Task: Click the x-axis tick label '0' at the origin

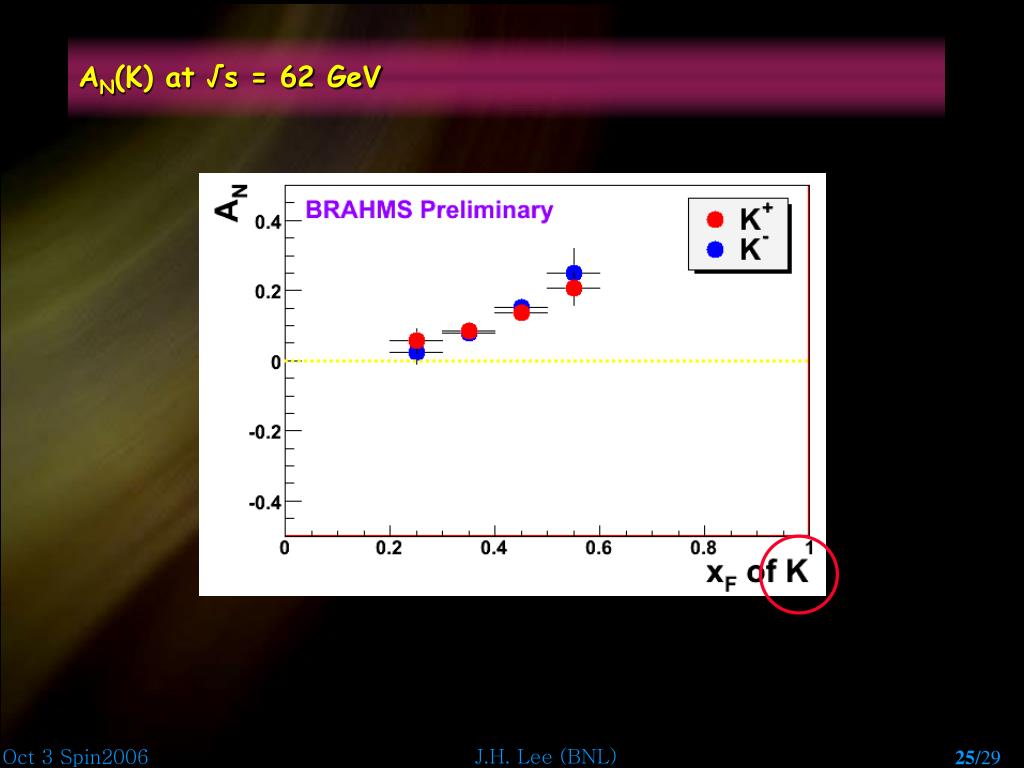Action: point(285,547)
